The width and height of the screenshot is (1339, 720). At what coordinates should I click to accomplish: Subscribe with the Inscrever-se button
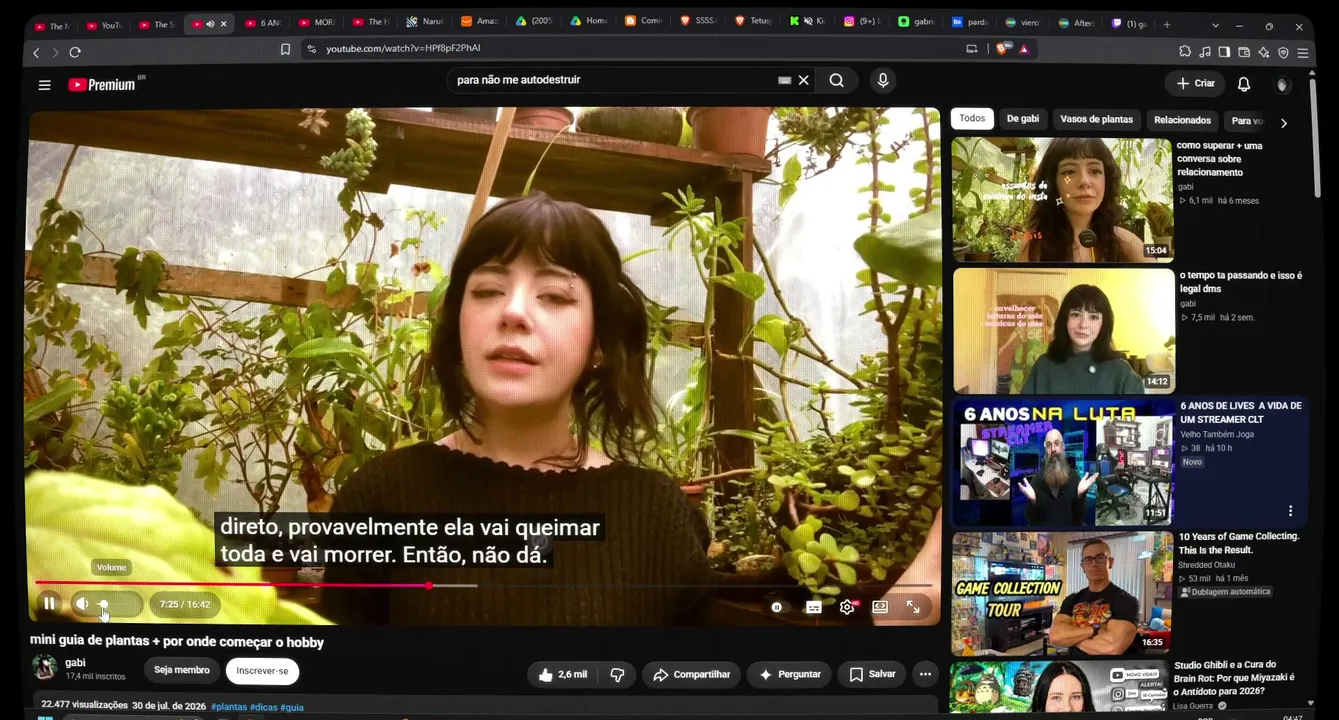click(x=262, y=671)
